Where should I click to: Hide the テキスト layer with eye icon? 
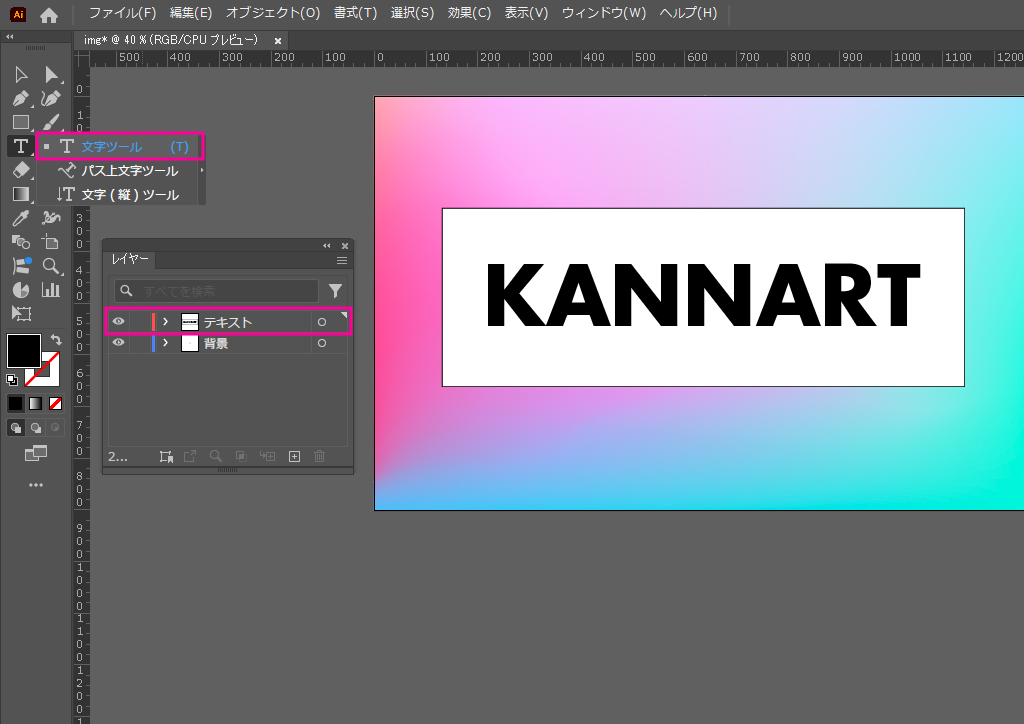118,322
